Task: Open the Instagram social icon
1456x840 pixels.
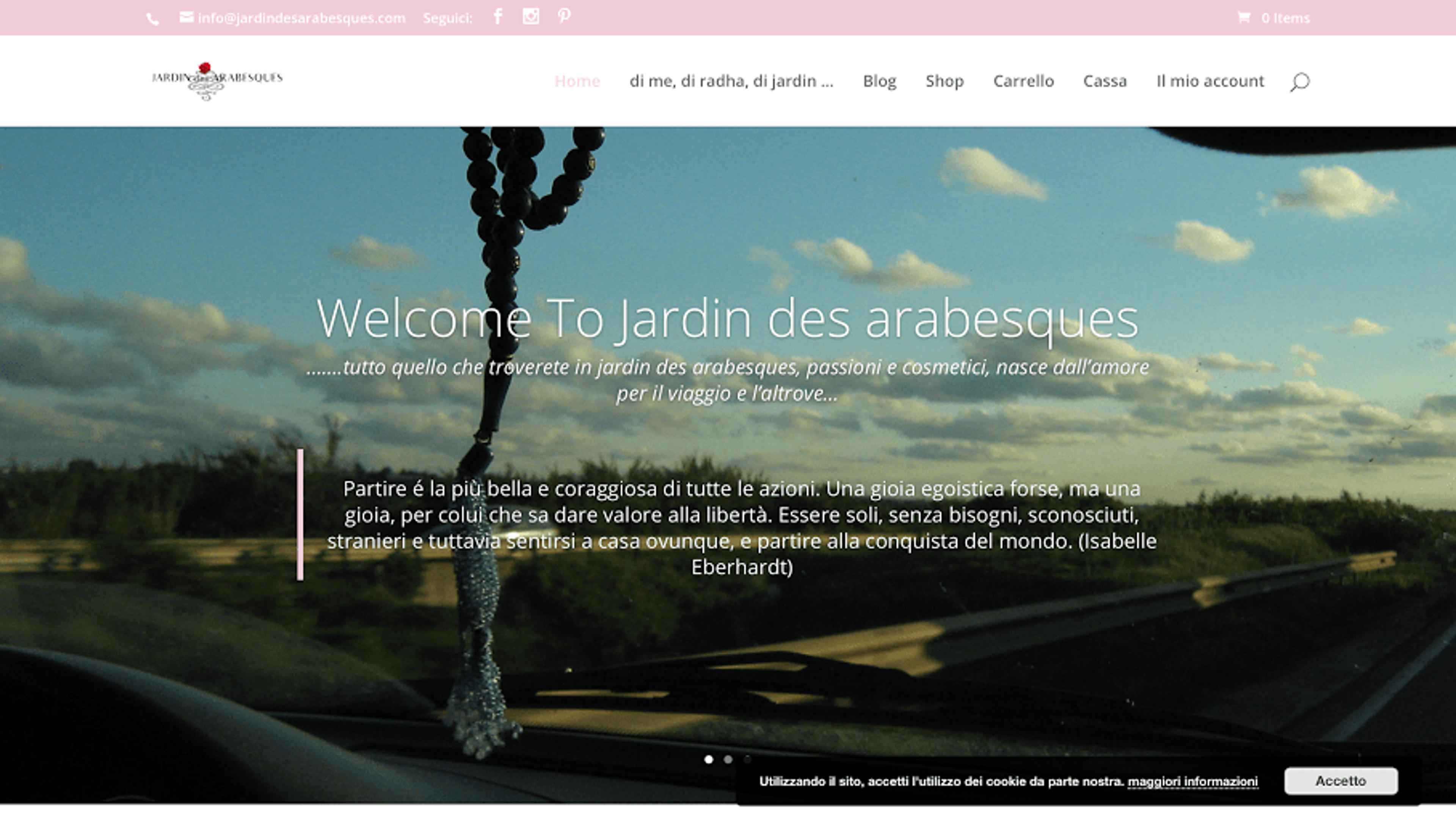Action: [x=531, y=16]
